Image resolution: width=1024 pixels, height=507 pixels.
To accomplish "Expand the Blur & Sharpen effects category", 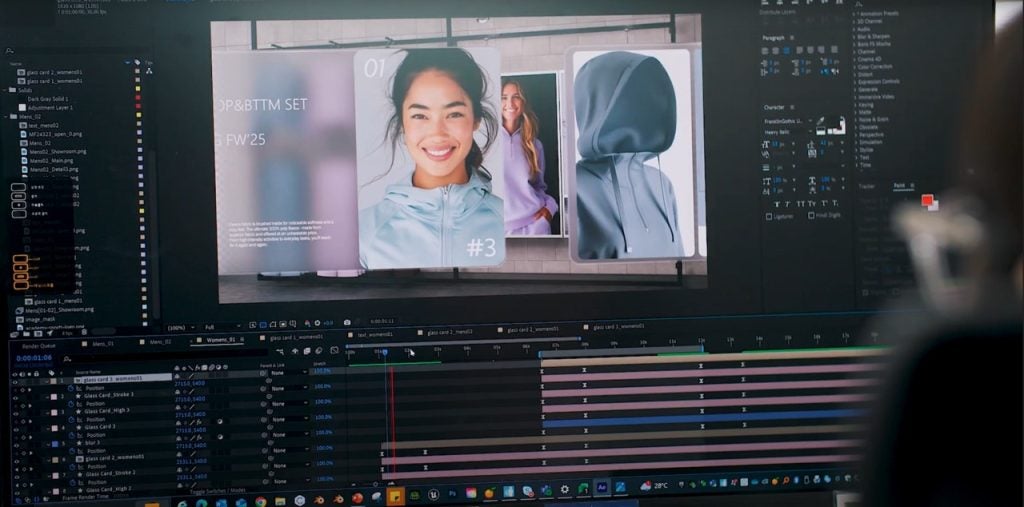I will [854, 37].
